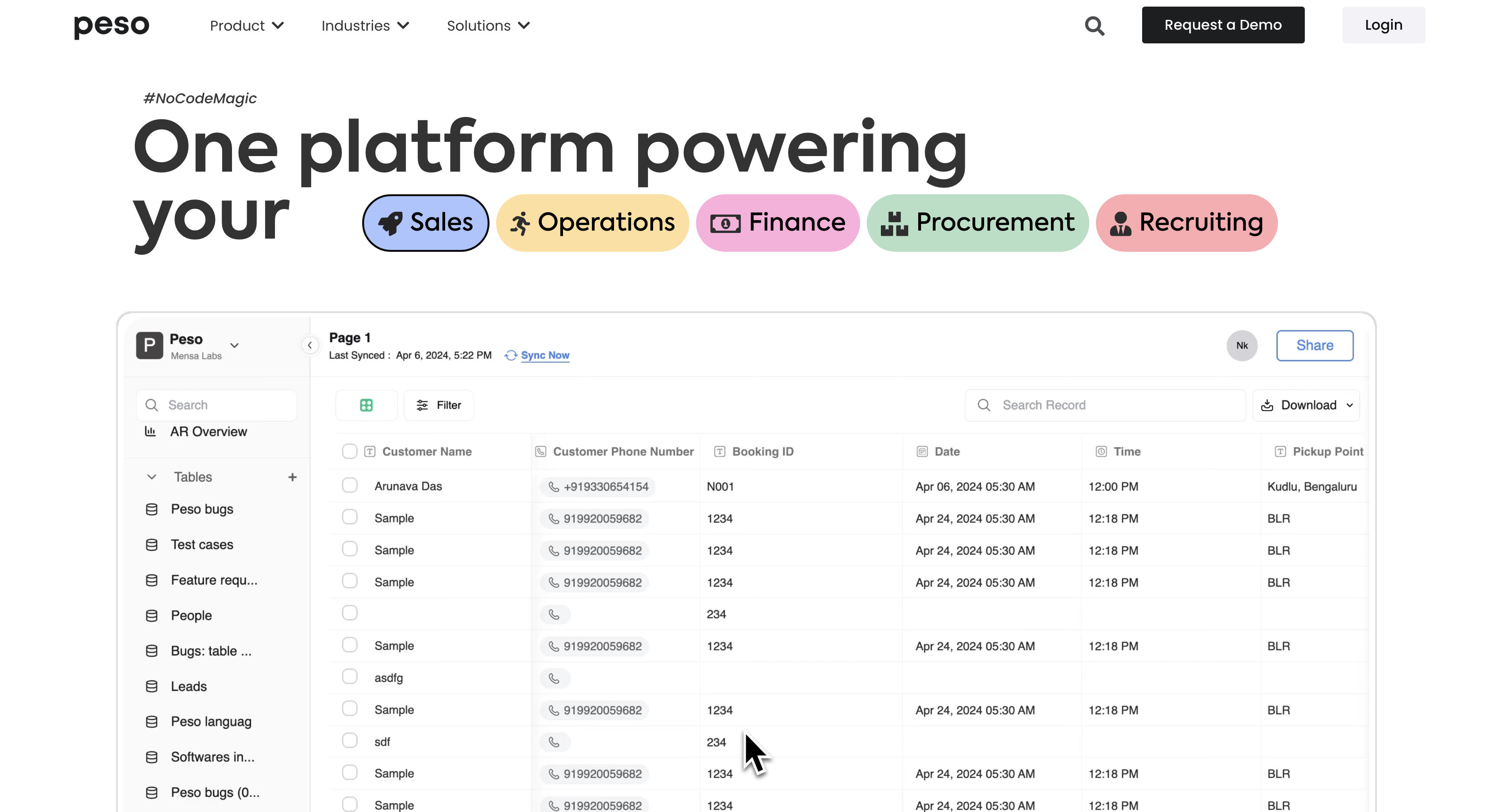The height and width of the screenshot is (812, 1509).
Task: Click the Search Record field
Action: tap(1105, 406)
